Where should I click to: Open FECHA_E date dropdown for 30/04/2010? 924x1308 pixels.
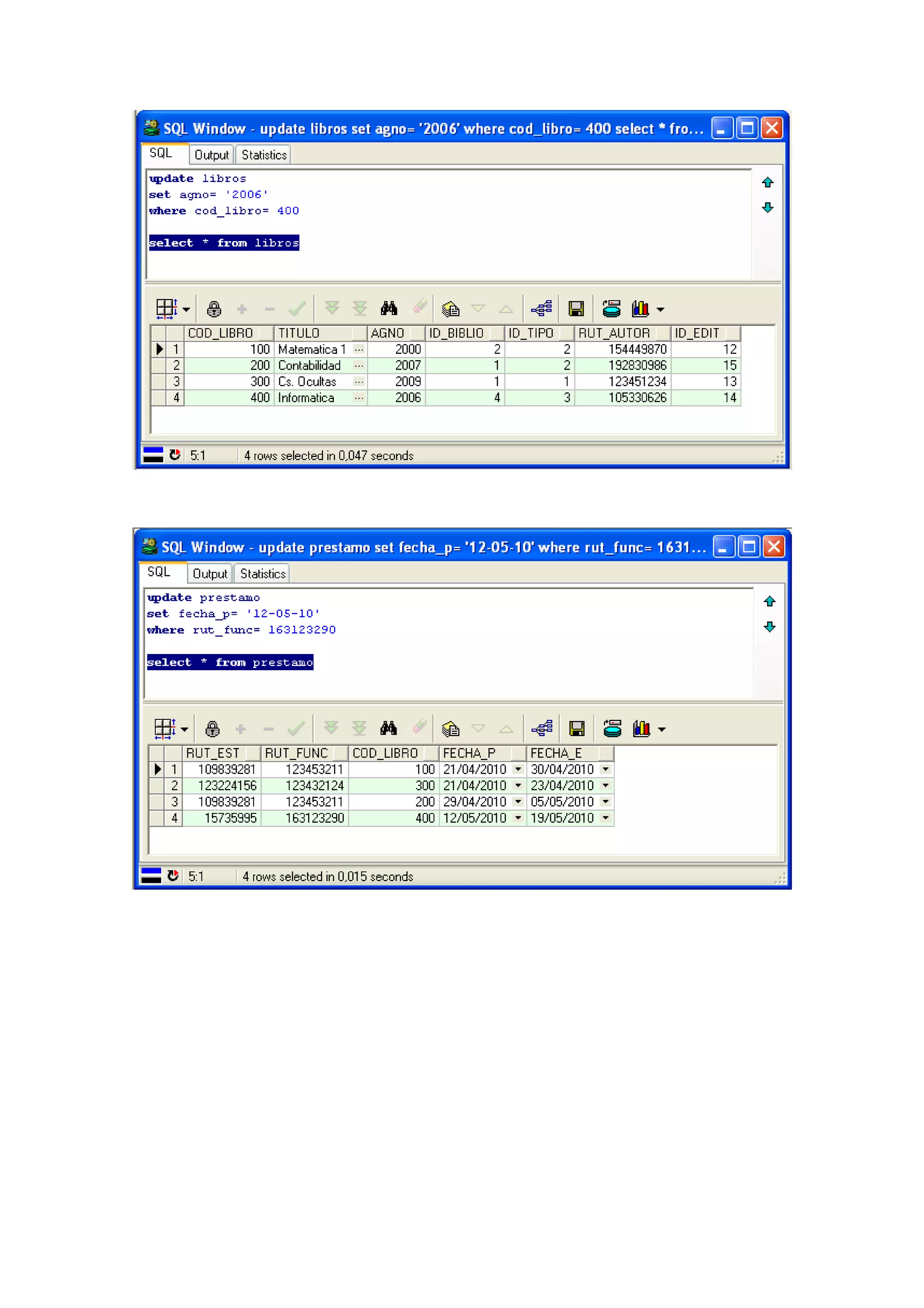606,769
